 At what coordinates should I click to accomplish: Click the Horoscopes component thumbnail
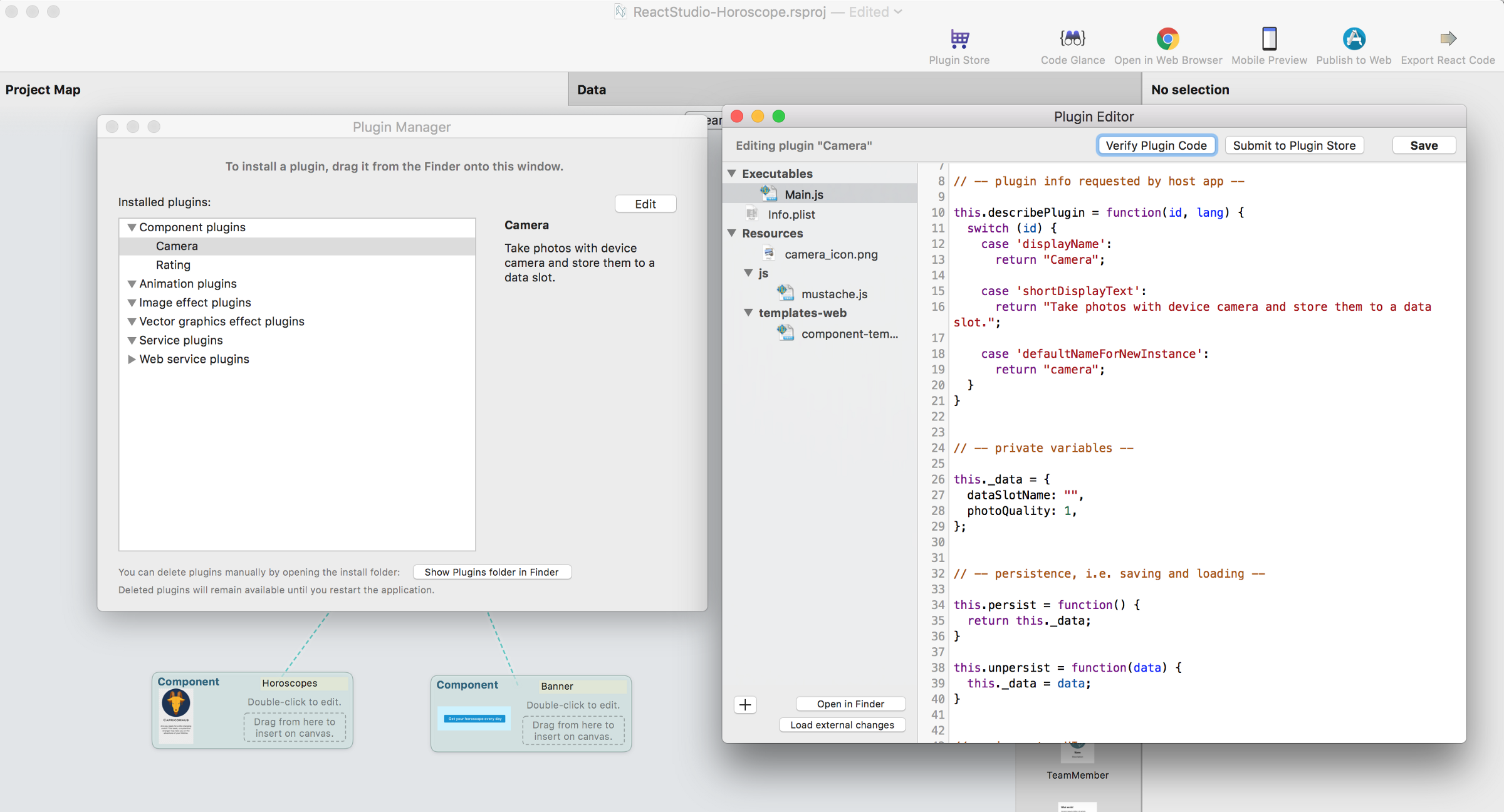pos(176,714)
